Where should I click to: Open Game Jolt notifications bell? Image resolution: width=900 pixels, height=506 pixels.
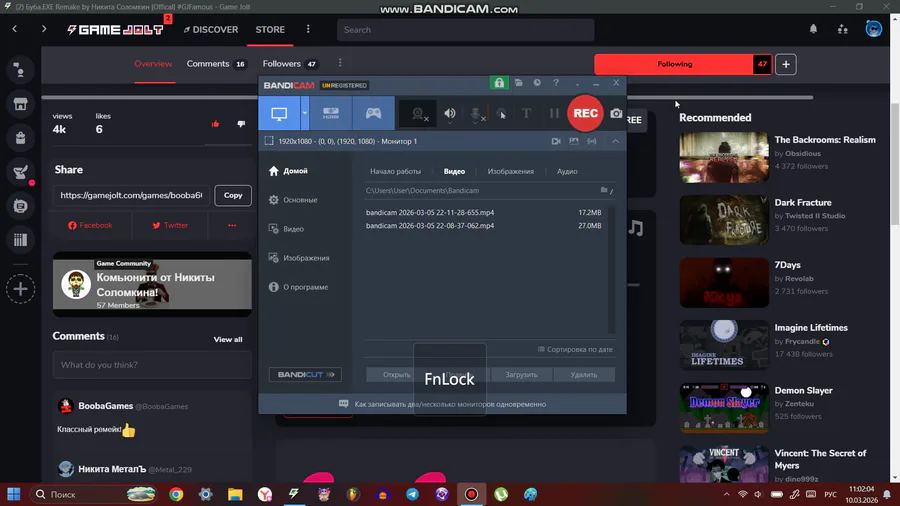point(813,29)
